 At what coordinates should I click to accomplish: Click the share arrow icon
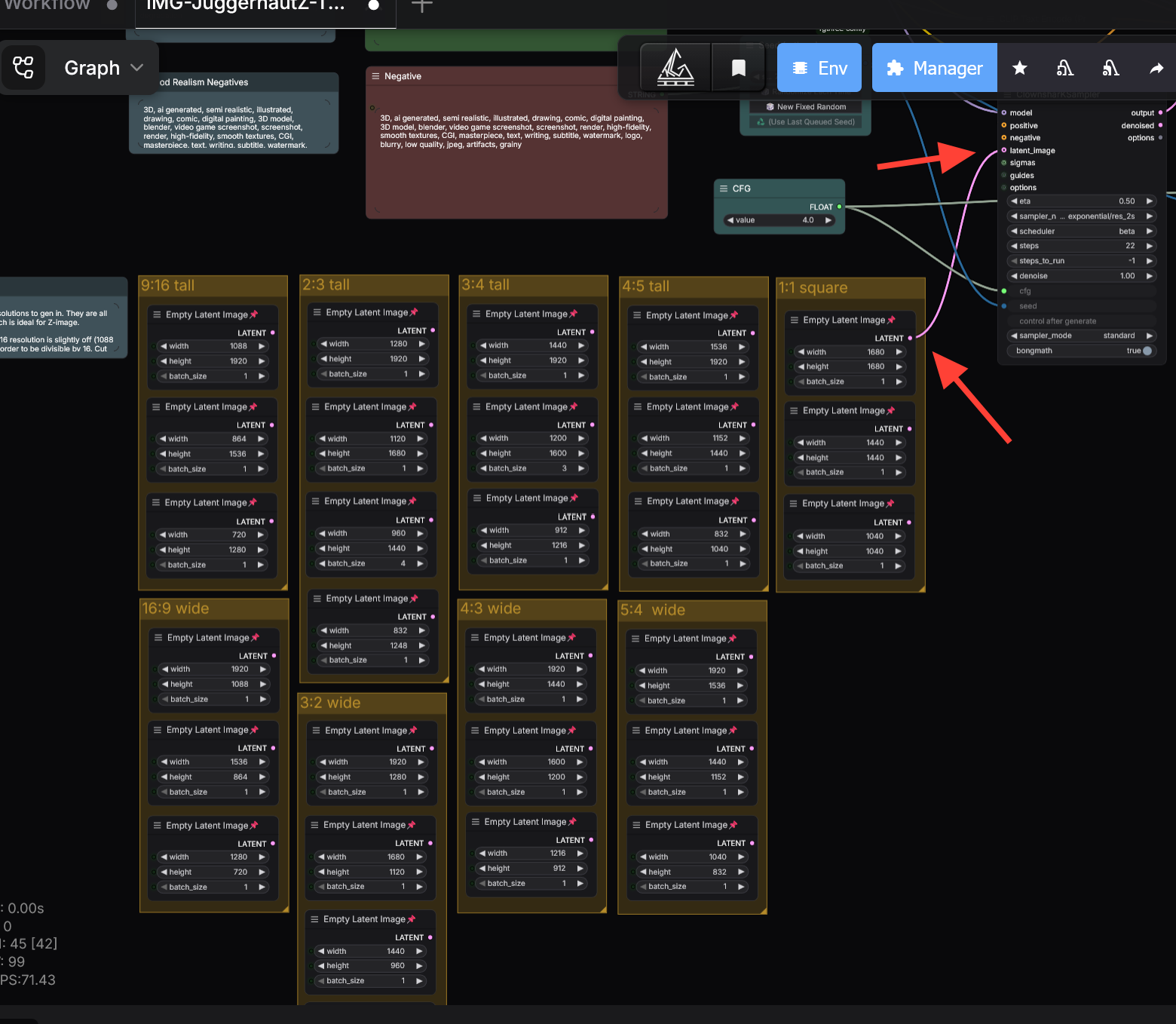tap(1156, 69)
